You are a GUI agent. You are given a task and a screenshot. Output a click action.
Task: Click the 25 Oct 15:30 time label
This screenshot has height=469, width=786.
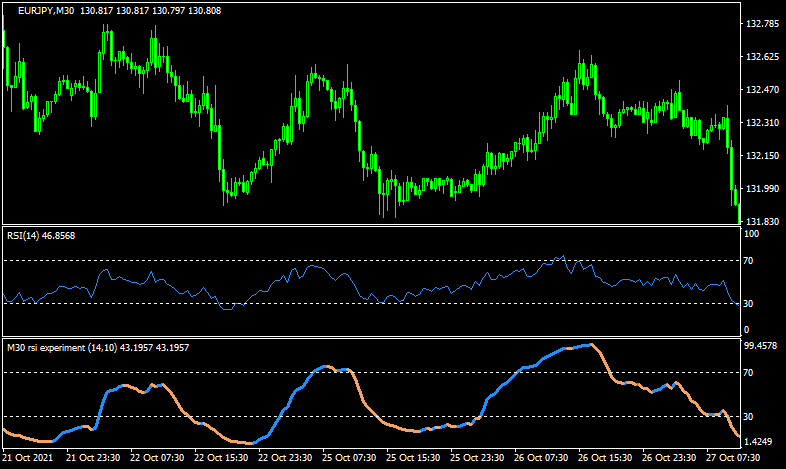pos(414,457)
